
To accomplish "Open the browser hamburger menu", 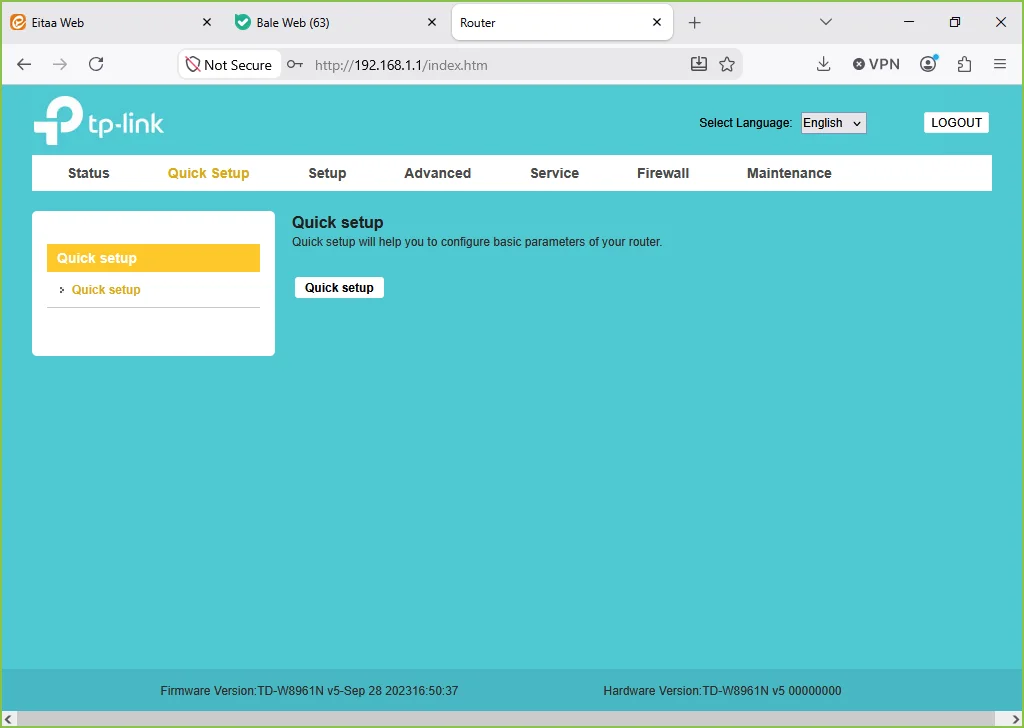I will [x=1000, y=64].
